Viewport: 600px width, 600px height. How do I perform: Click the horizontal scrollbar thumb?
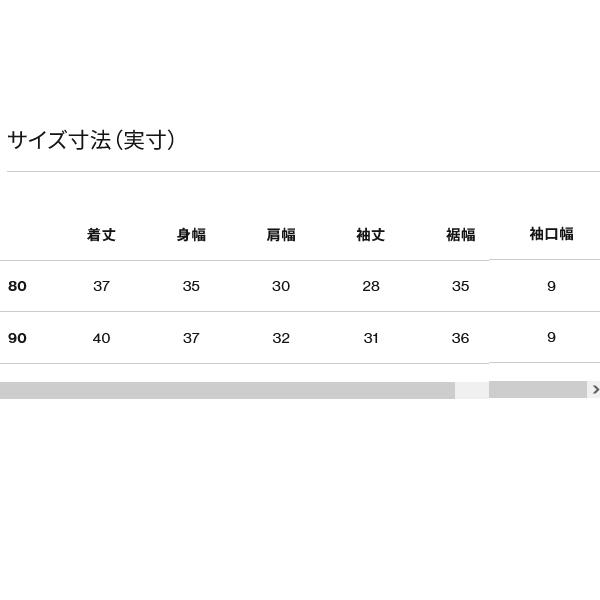(x=227, y=390)
